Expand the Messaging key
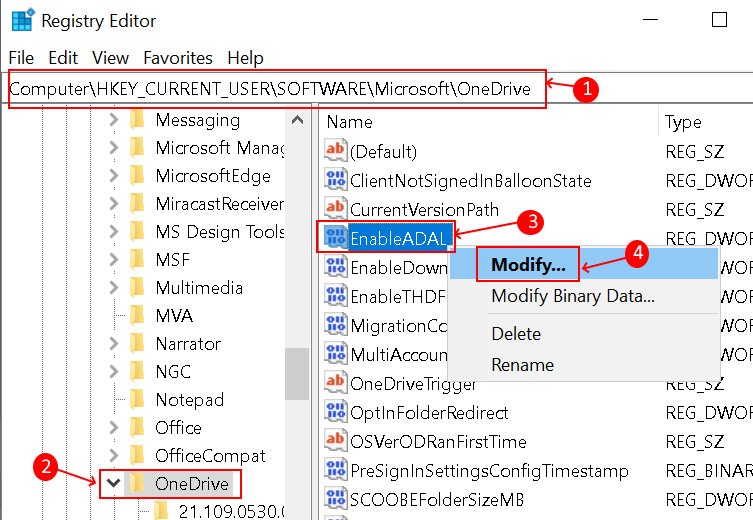 (113, 120)
